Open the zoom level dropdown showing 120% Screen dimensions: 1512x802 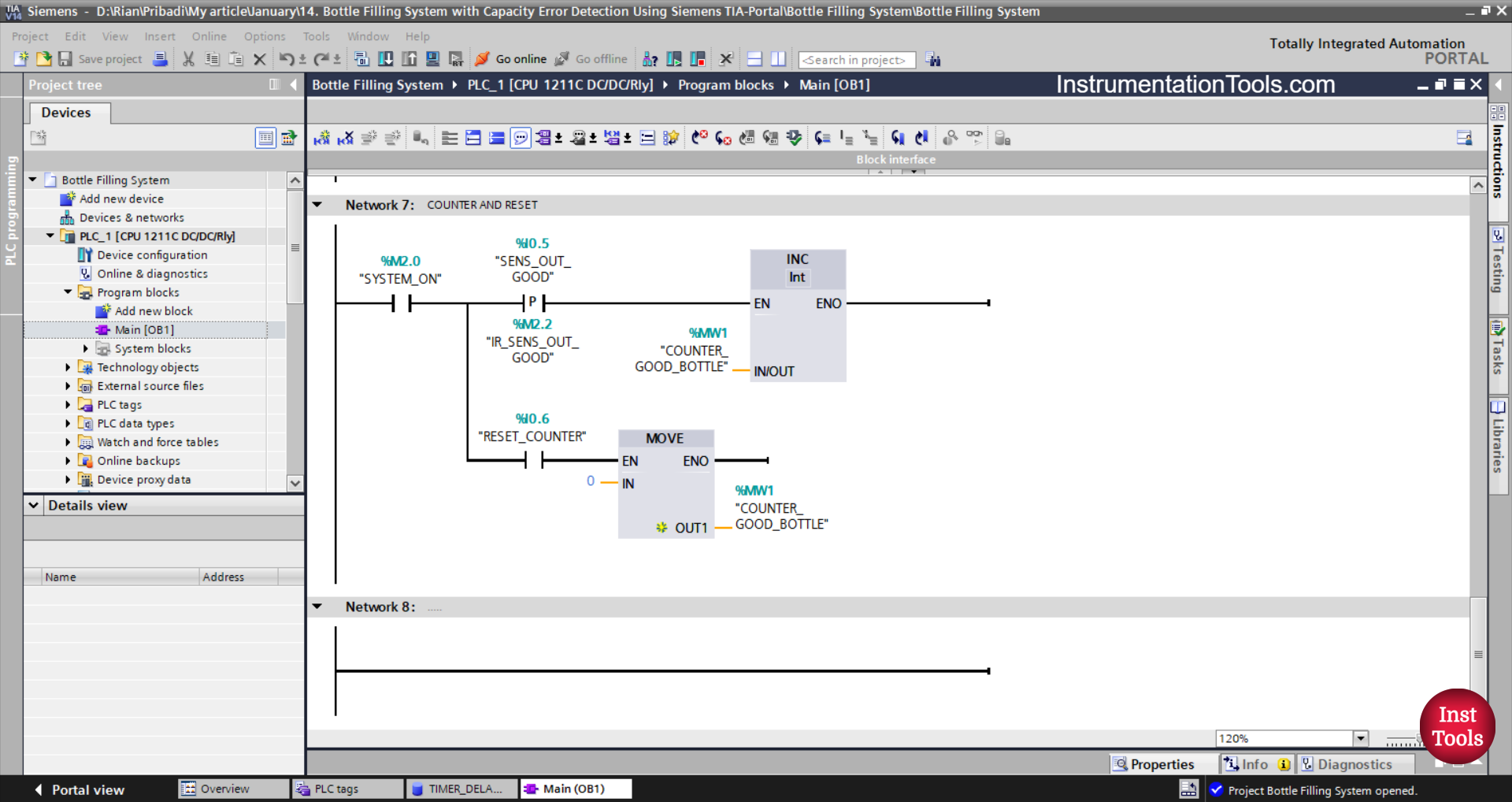pyautogui.click(x=1362, y=738)
